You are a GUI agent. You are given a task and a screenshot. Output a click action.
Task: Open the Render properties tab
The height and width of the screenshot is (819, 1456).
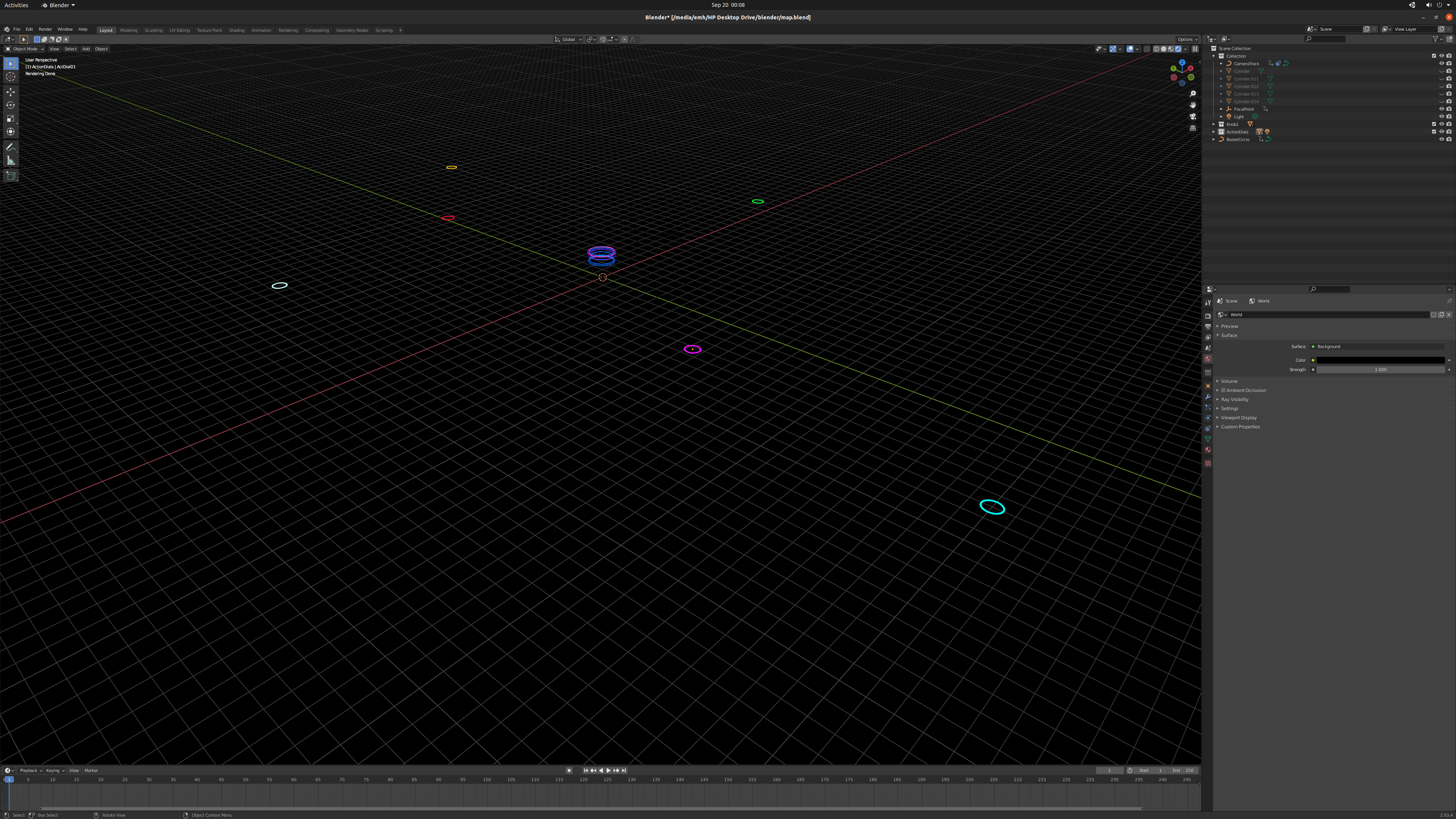click(1208, 316)
